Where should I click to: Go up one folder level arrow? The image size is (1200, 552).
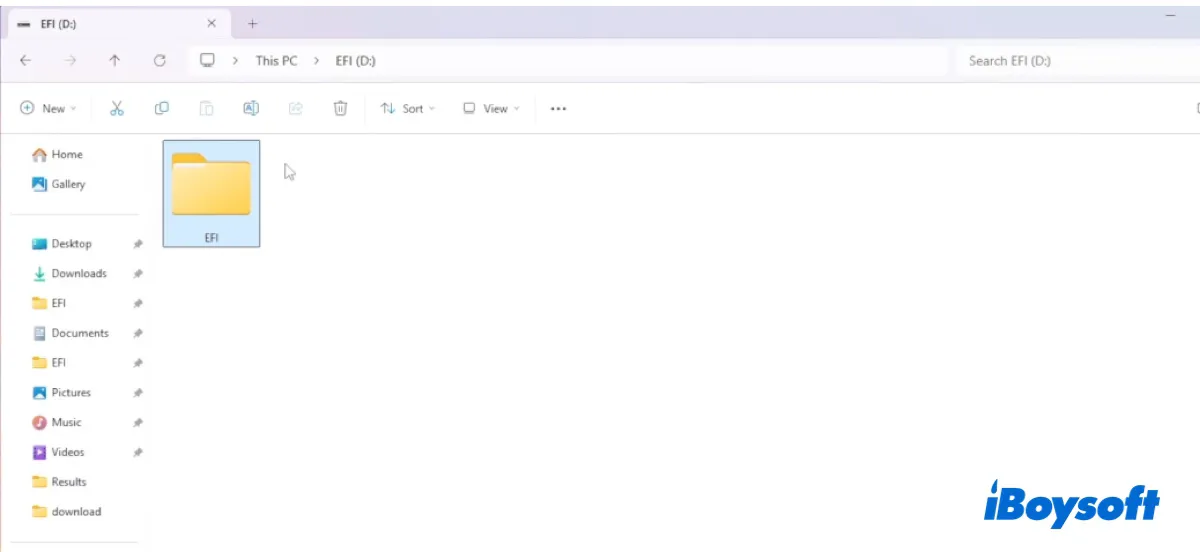(x=115, y=61)
